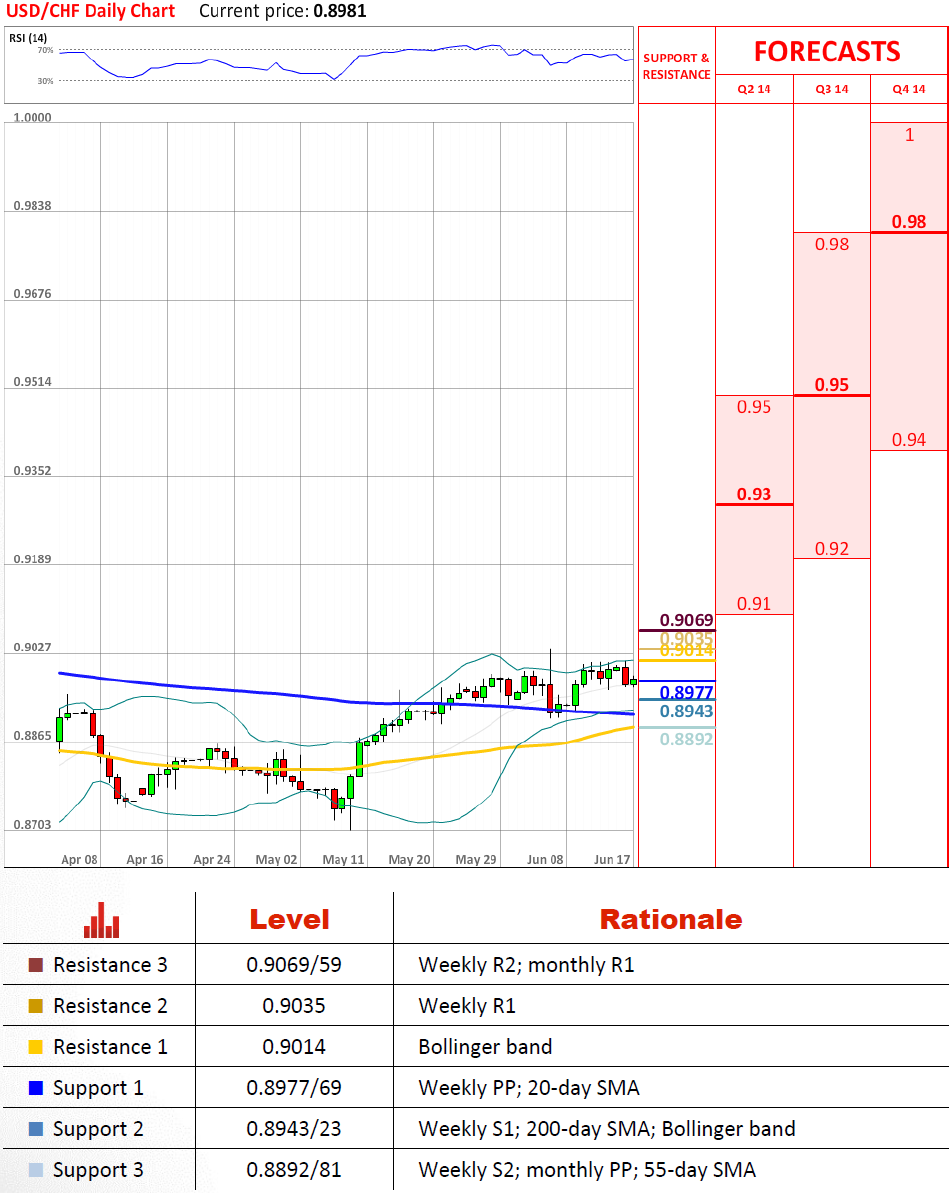This screenshot has height=1193, width=950.
Task: Click the Resistance 1 yellow color swatch
Action: (36, 1047)
